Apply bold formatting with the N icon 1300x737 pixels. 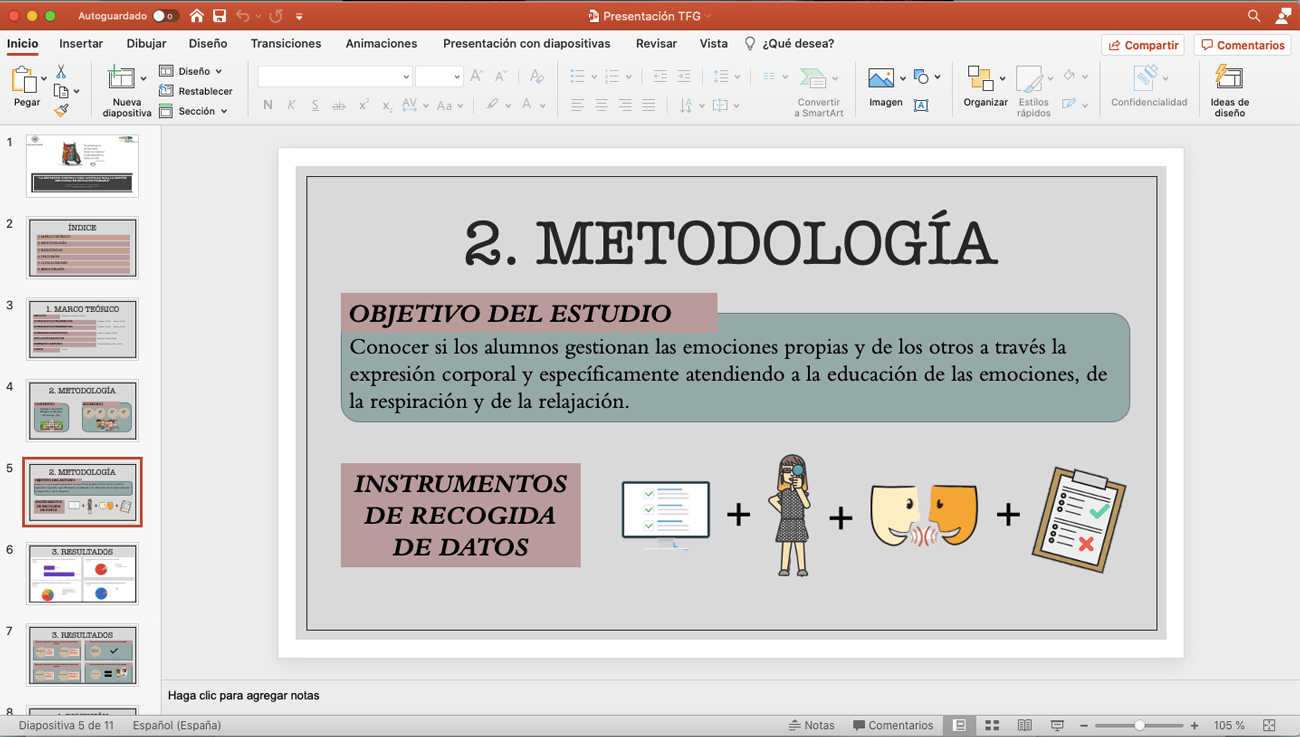pos(266,105)
